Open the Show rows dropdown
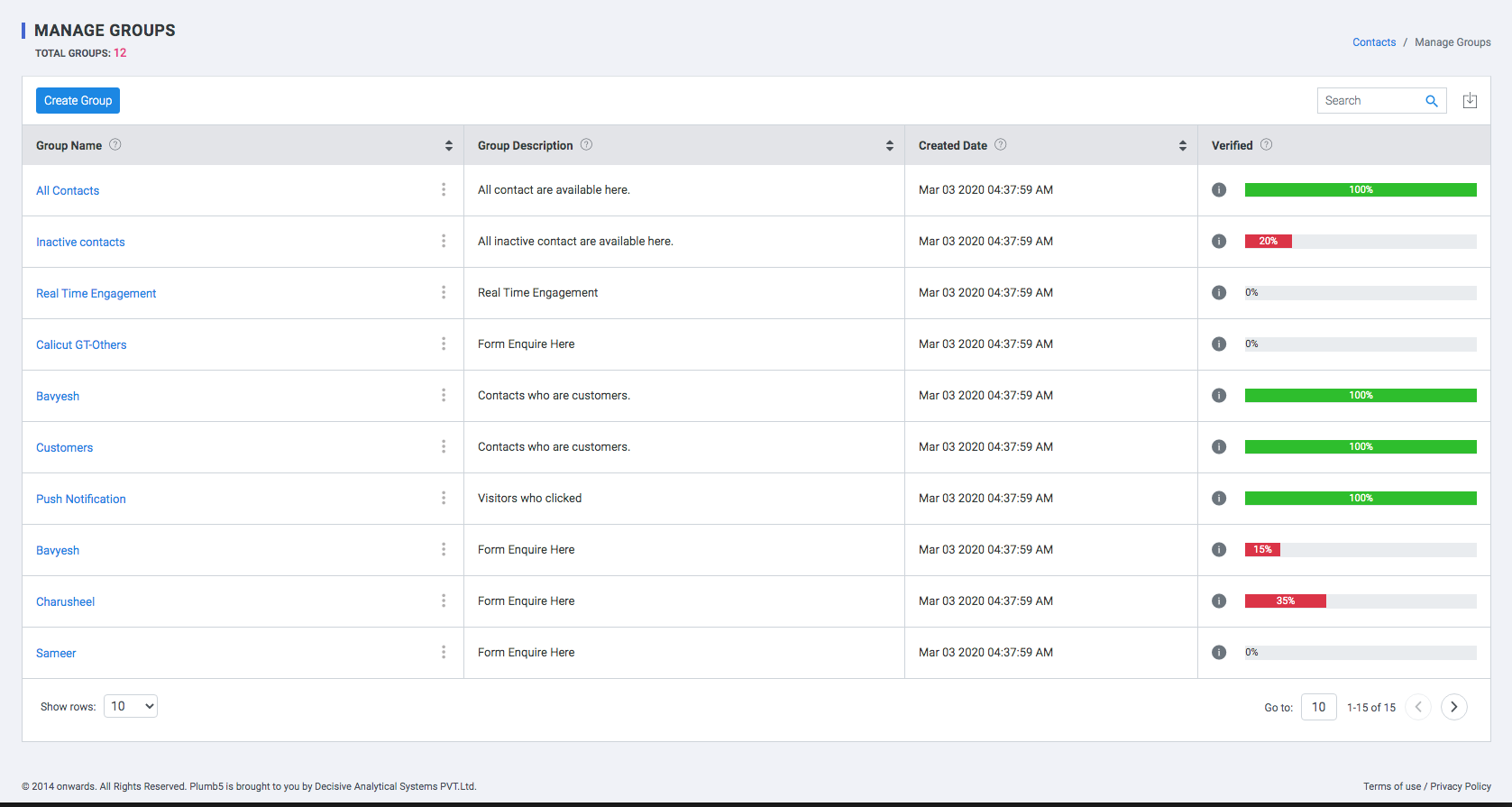Viewport: 1512px width, 807px height. [x=131, y=706]
